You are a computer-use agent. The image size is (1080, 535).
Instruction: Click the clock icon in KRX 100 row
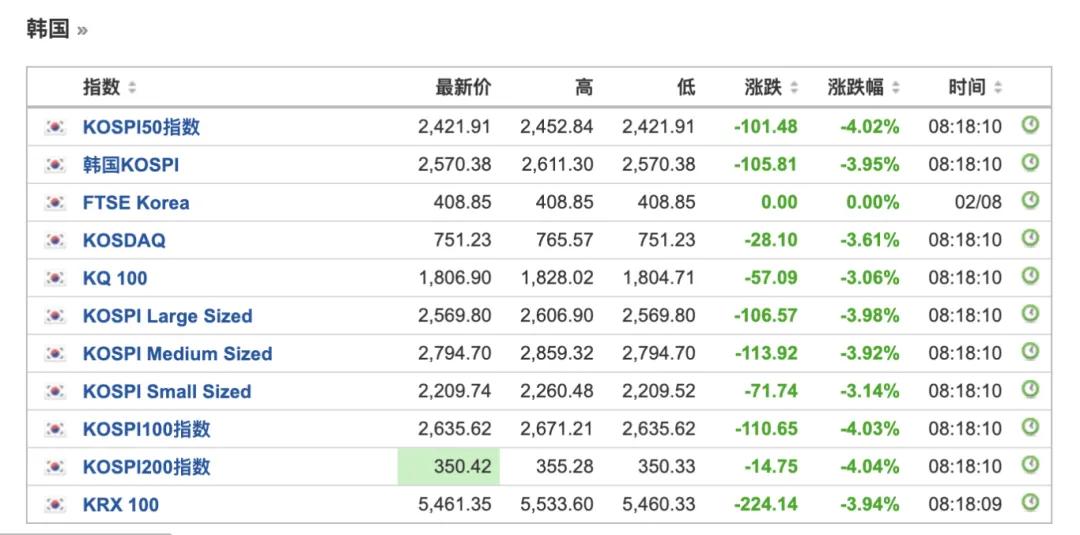[x=1030, y=504]
